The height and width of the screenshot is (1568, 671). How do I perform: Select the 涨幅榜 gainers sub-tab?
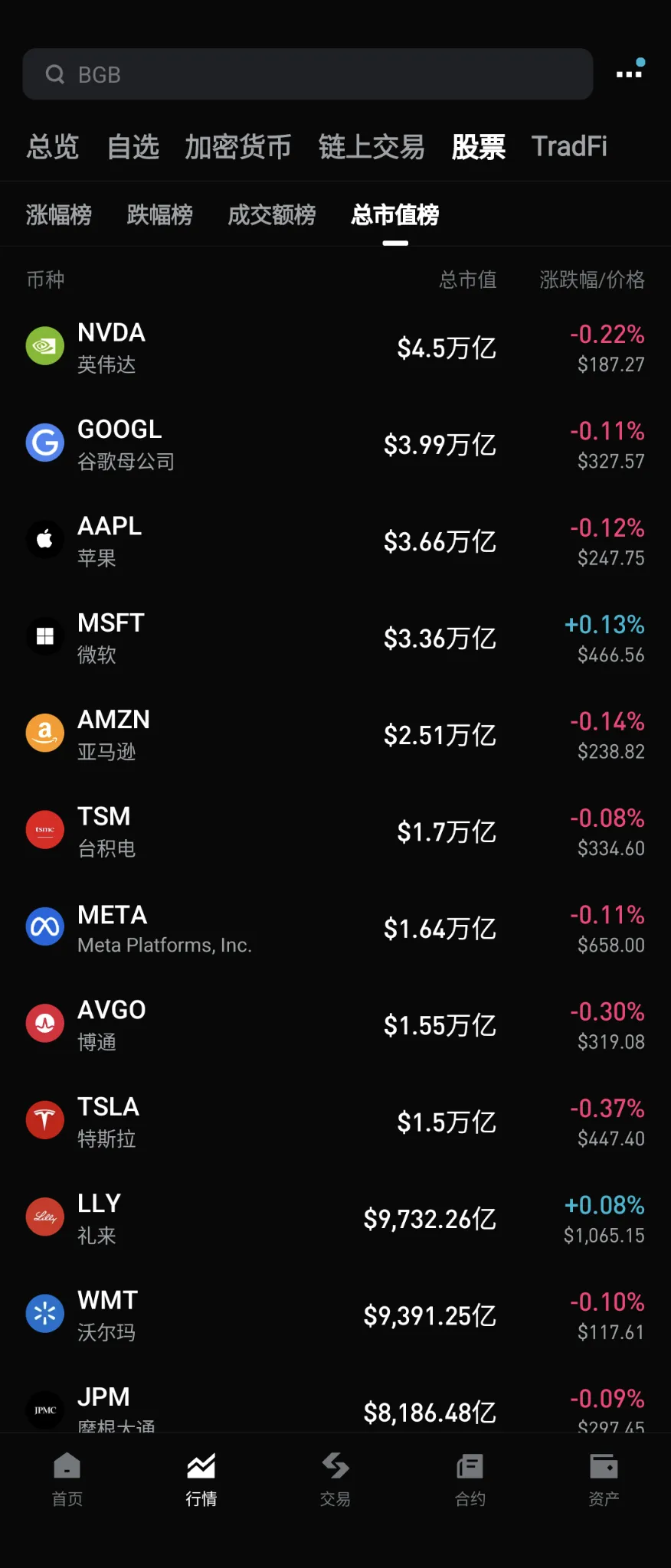coord(59,215)
